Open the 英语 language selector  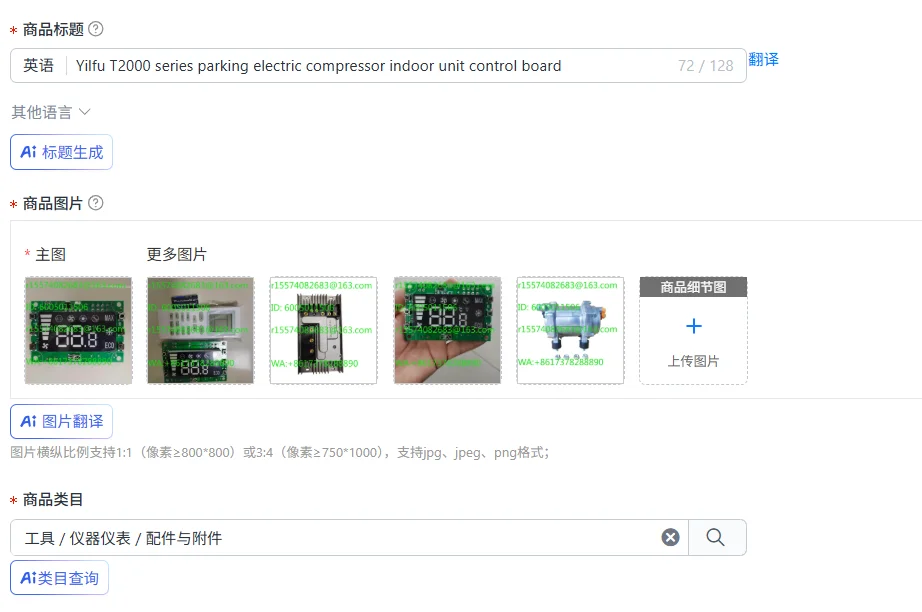[x=38, y=65]
